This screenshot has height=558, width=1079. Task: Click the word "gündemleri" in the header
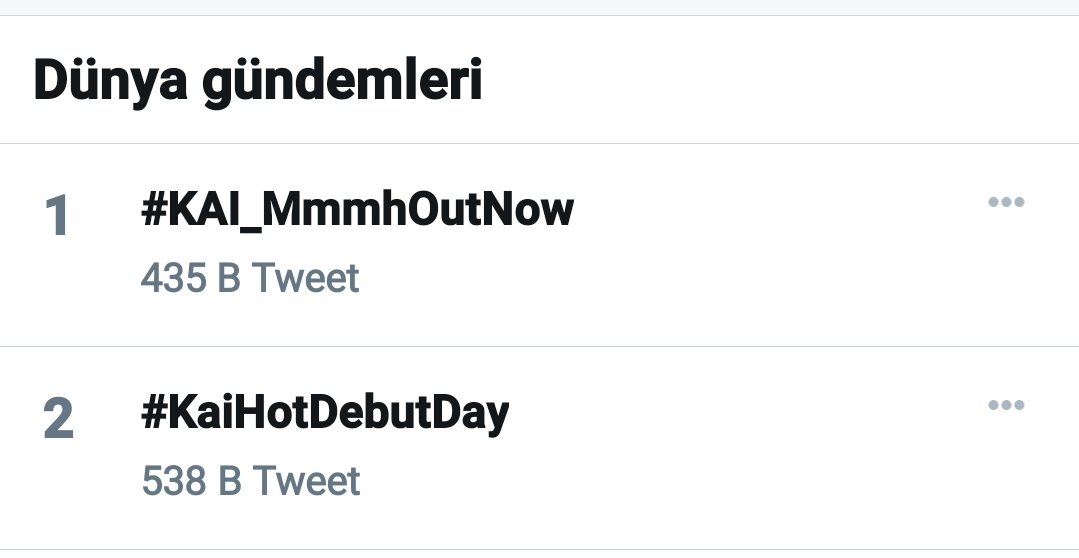point(343,83)
